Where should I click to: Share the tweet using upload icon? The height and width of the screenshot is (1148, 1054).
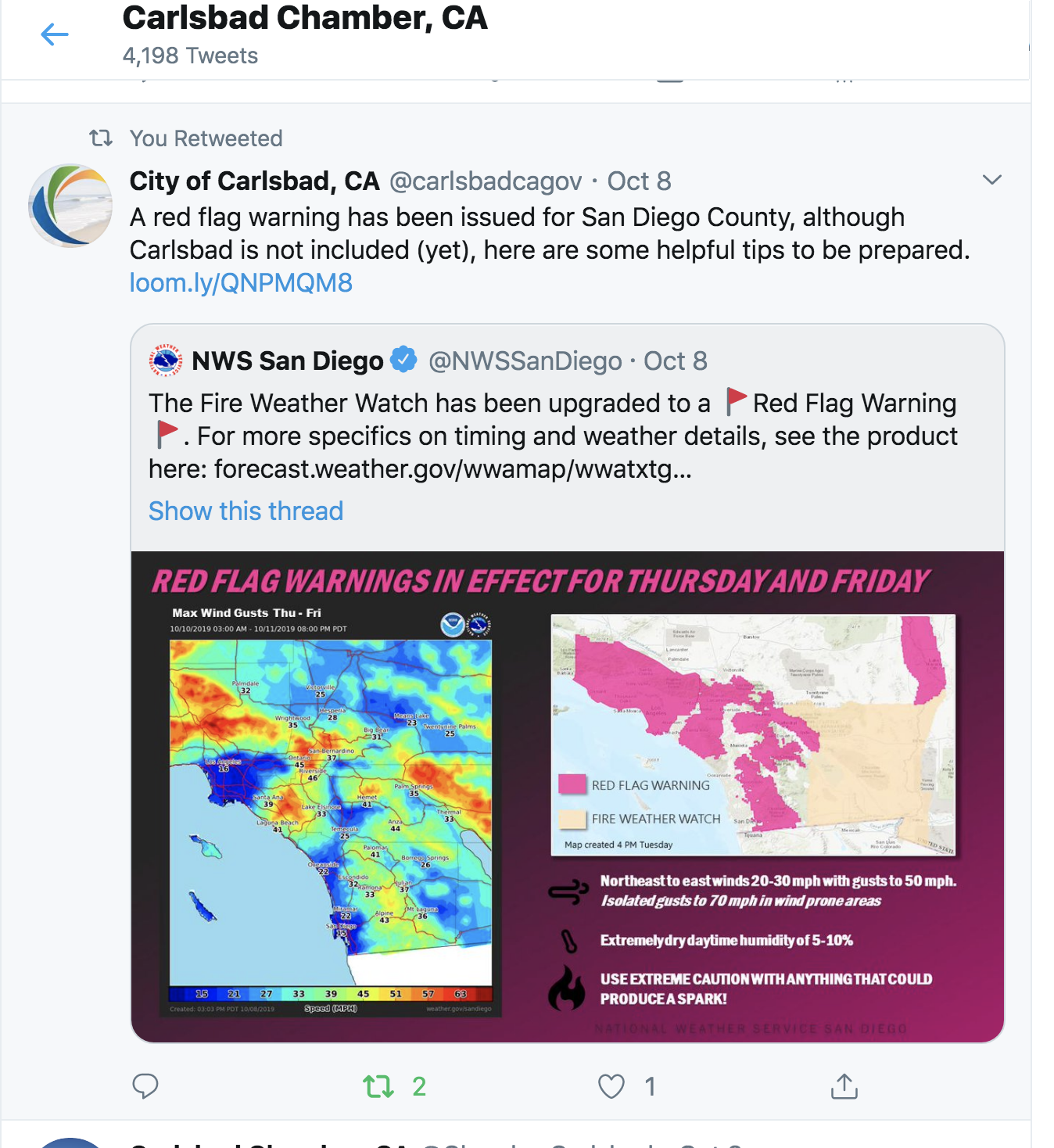(x=844, y=1086)
